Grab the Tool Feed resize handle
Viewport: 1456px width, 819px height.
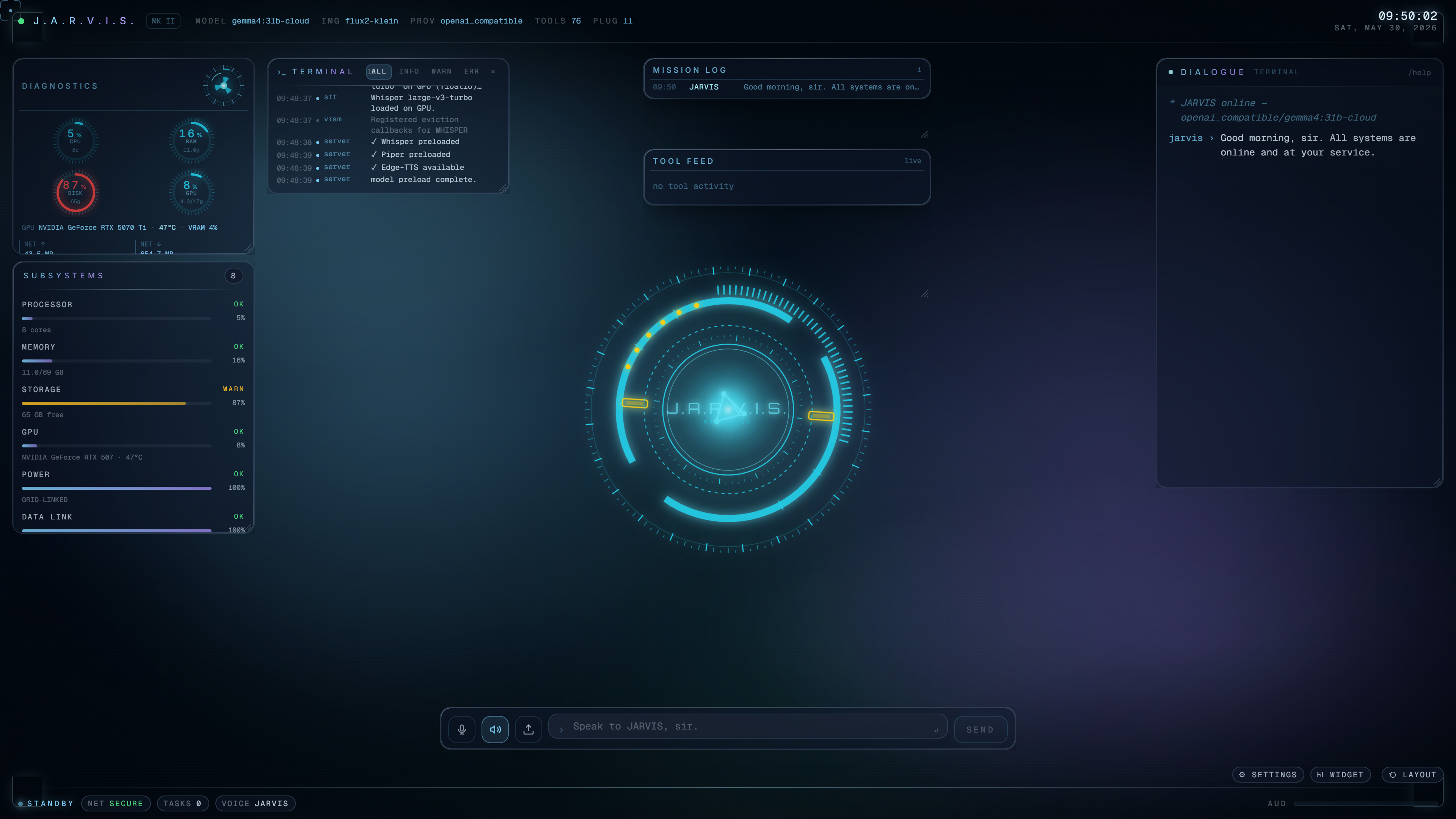point(925,294)
